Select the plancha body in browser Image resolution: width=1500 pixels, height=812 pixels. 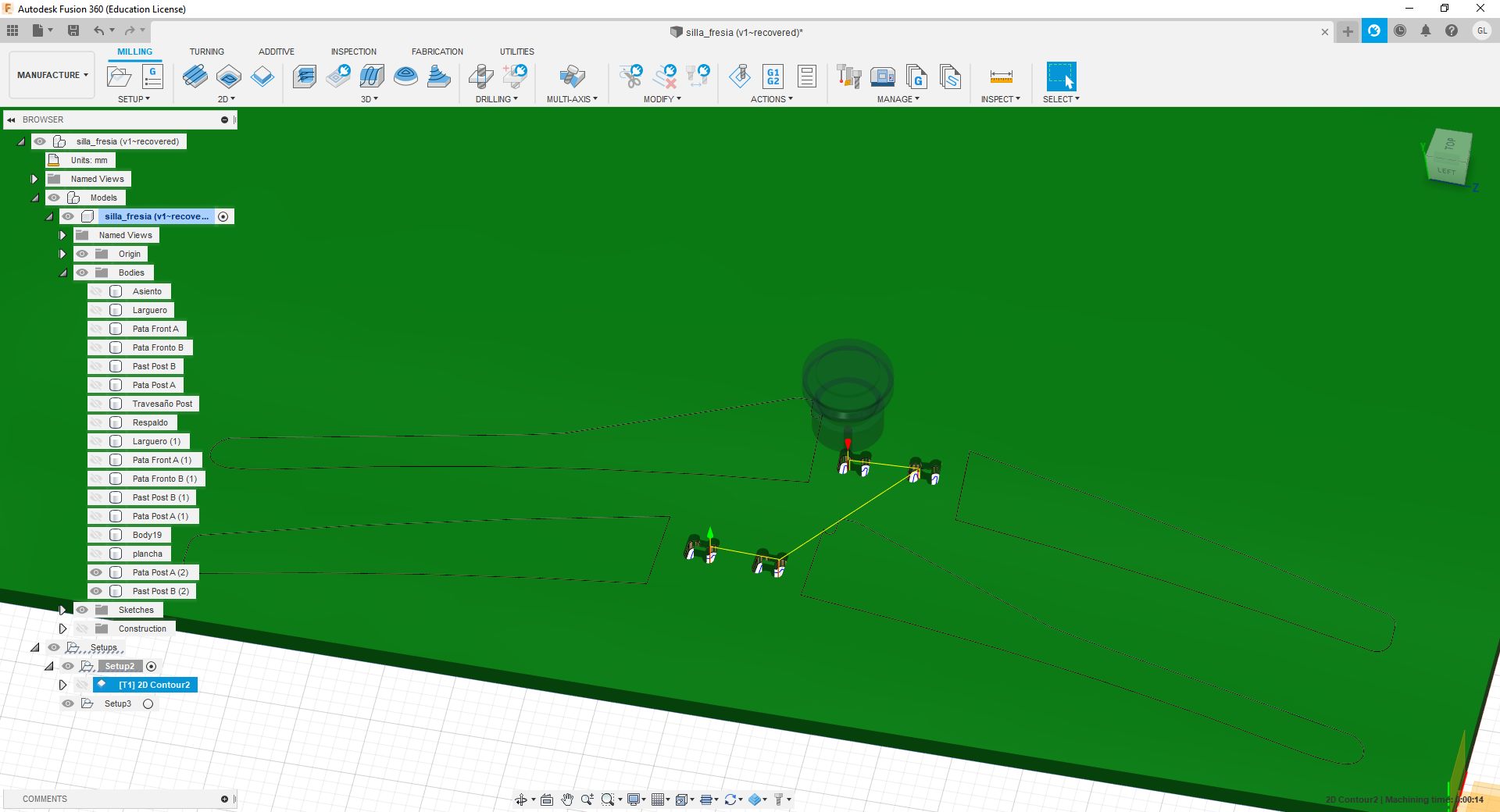point(148,554)
